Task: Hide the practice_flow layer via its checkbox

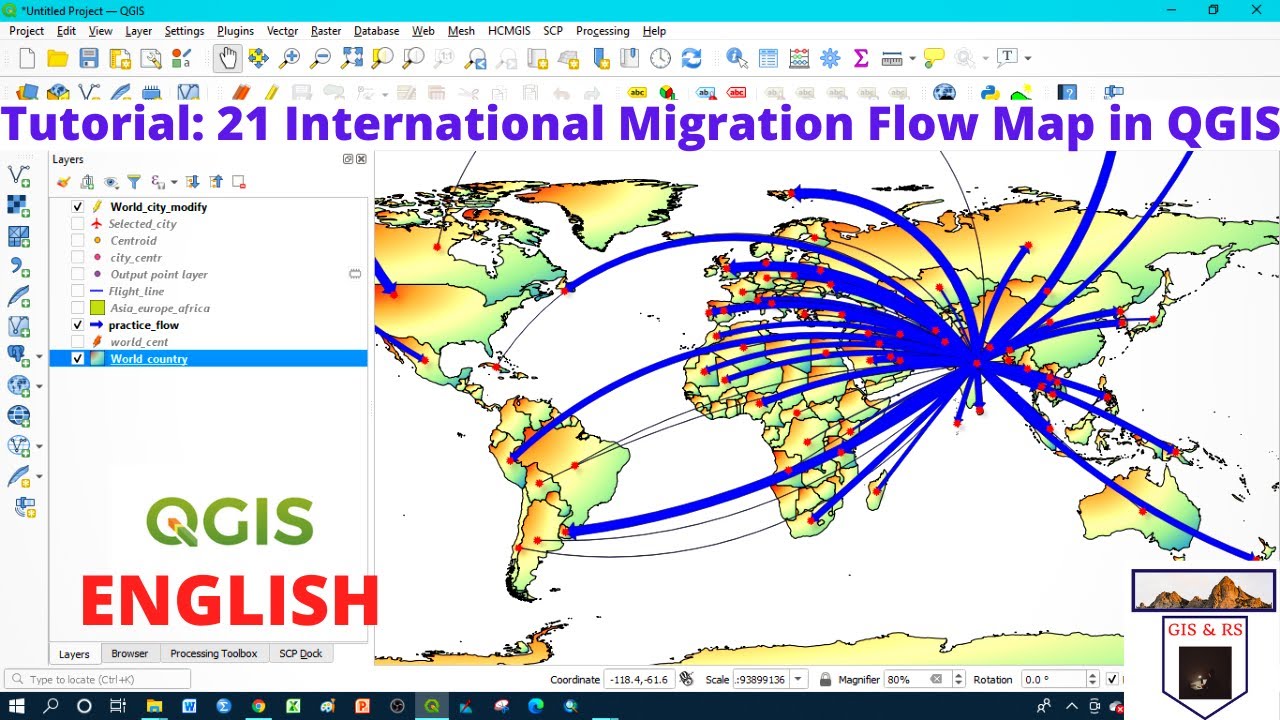Action: pyautogui.click(x=77, y=325)
